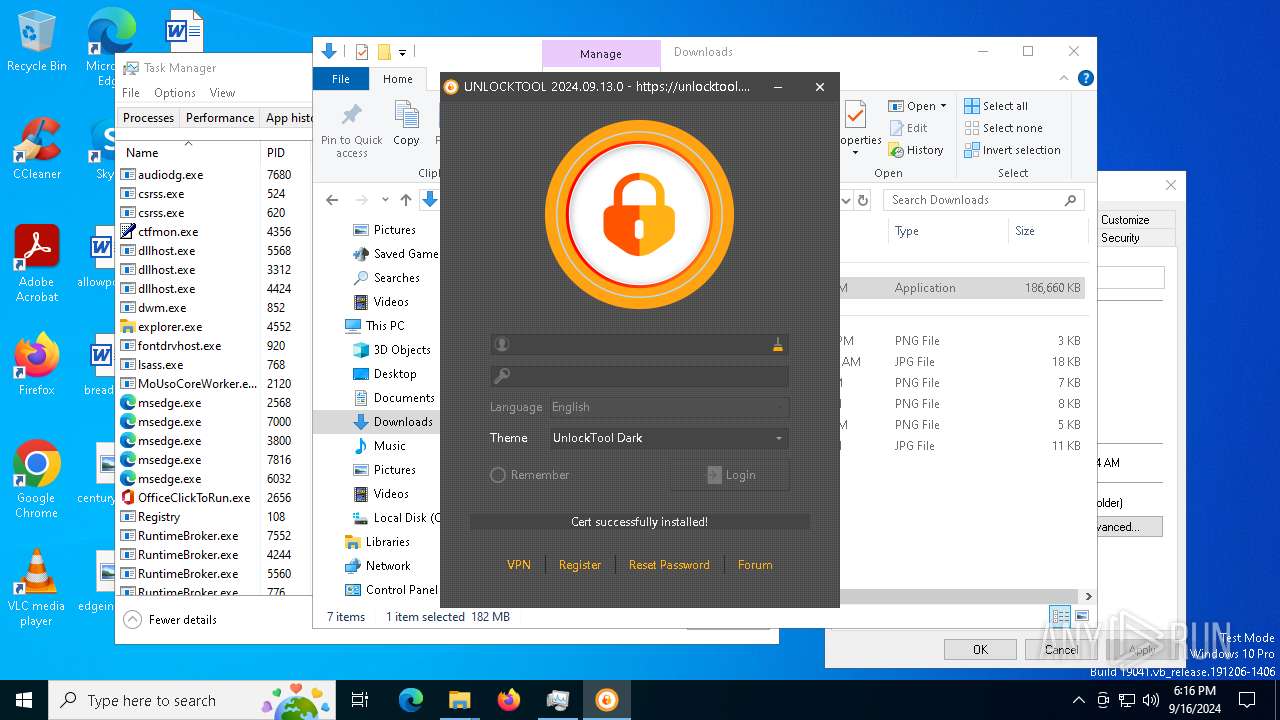Open Microsoft Edge from the taskbar
This screenshot has width=1280, height=720.
[411, 700]
